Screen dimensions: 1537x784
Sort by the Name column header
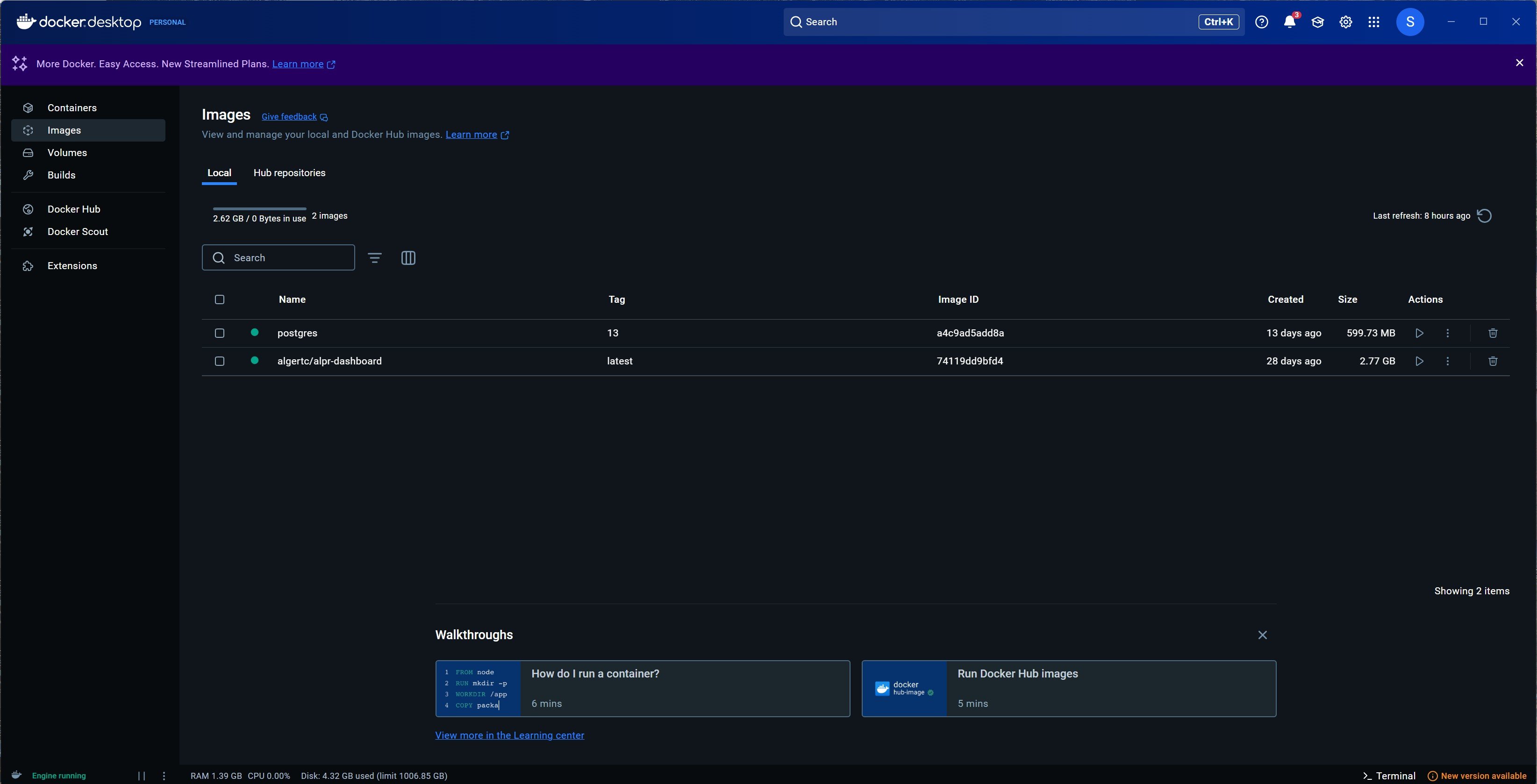click(x=293, y=299)
